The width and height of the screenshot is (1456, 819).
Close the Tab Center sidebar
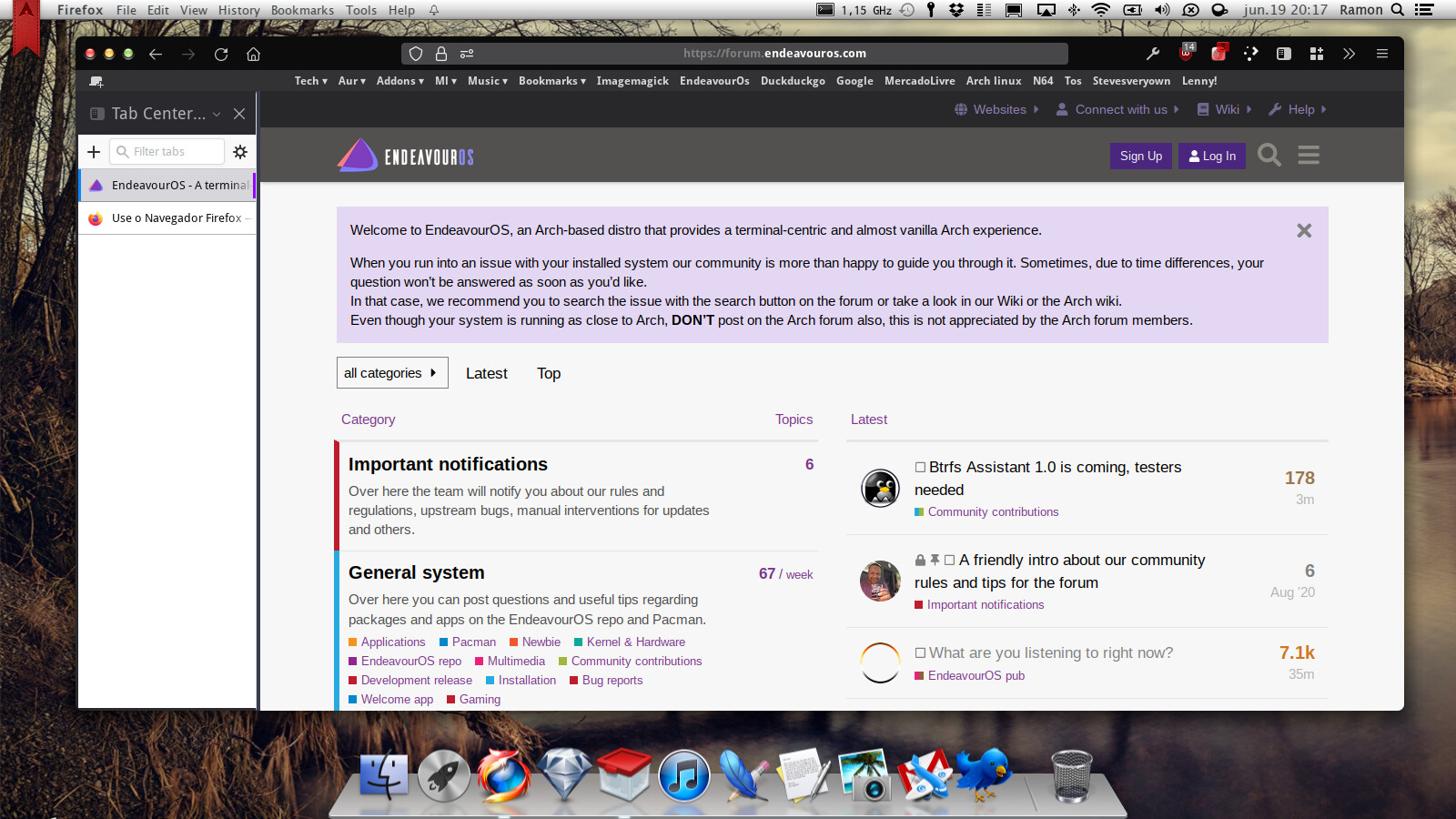239,114
